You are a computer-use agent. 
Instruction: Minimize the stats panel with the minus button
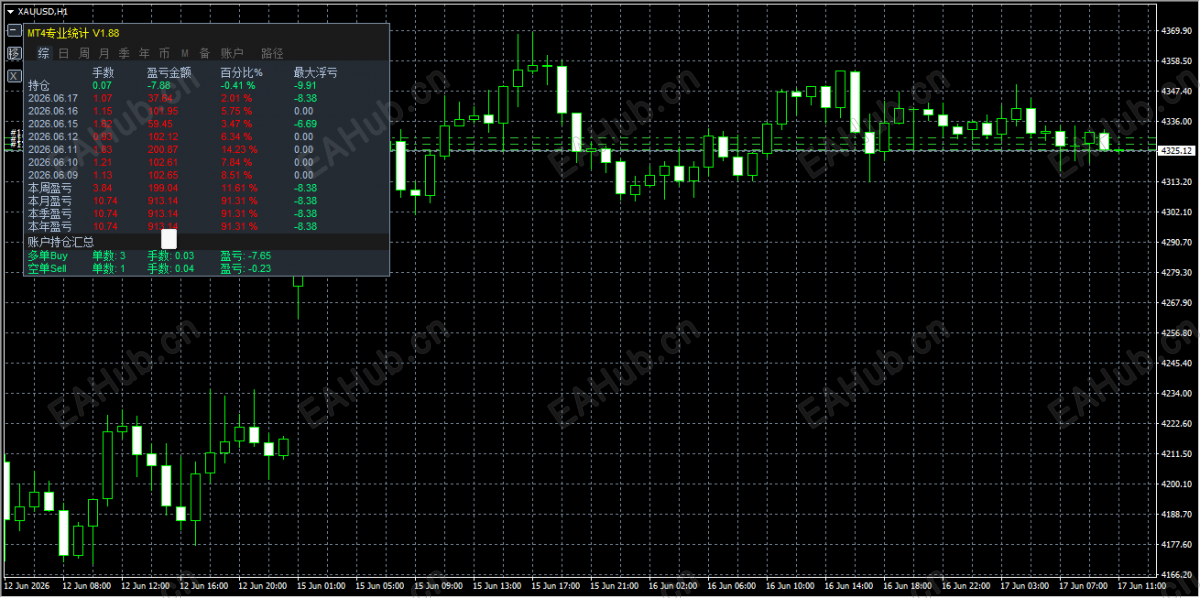tap(14, 32)
